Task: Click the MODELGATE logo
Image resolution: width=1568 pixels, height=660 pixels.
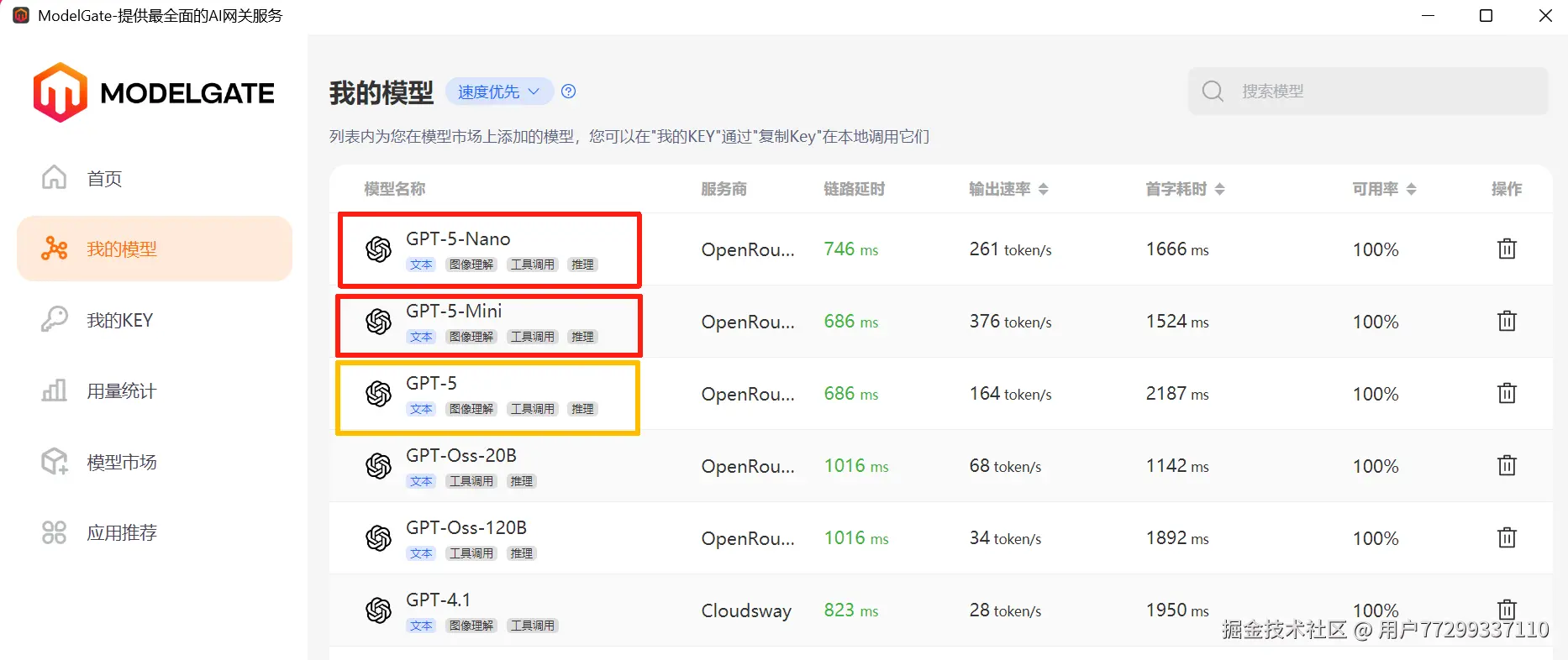Action: pos(154,92)
